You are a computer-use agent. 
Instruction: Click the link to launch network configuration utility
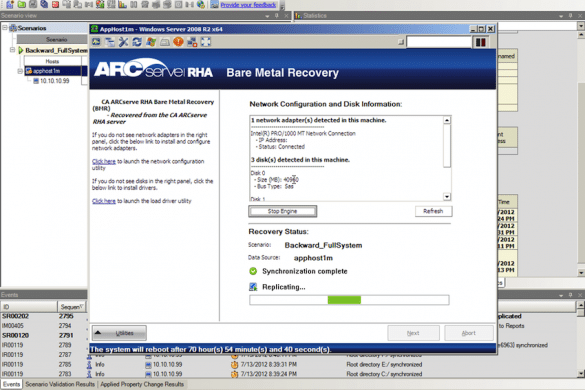[104, 161]
